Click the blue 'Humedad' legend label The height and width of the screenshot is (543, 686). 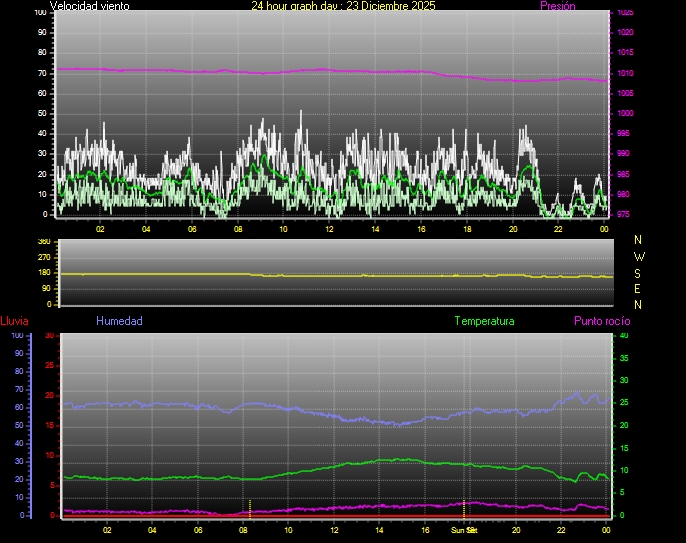[119, 321]
